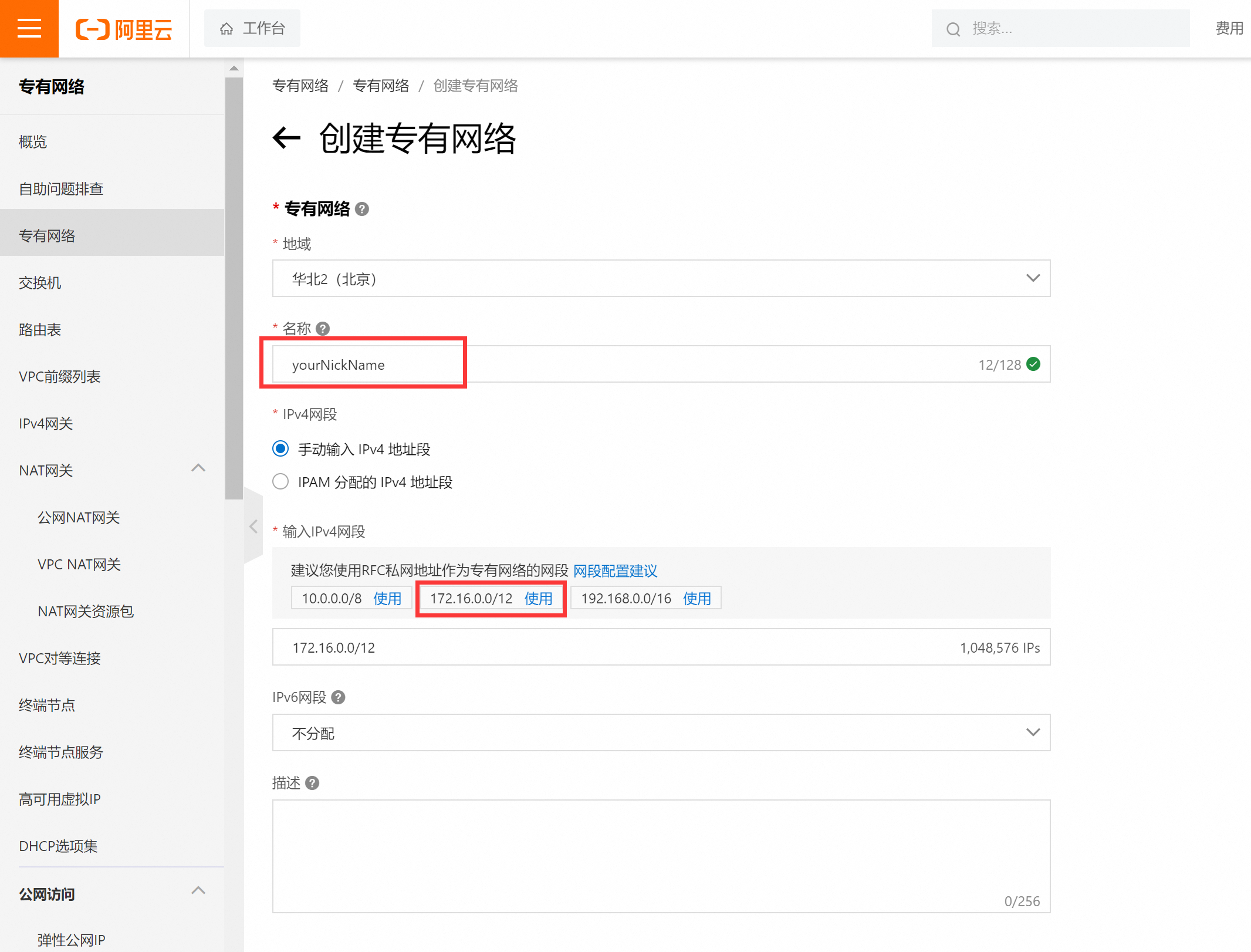Click help icon next to IPv6网段 label
Viewport: 1251px width, 952px height.
pyautogui.click(x=338, y=697)
